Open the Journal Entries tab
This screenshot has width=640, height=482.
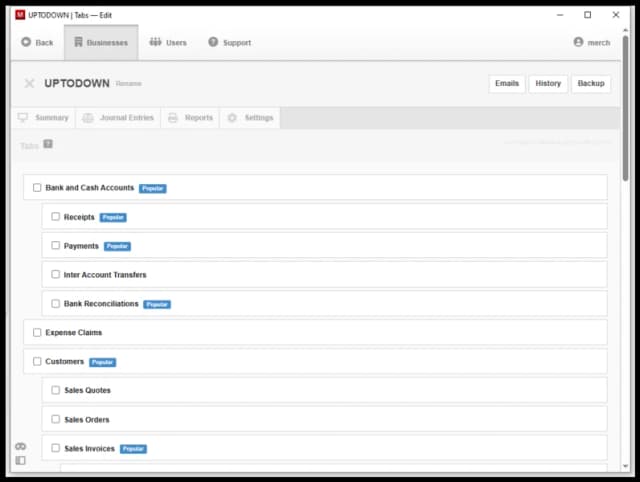(118, 118)
